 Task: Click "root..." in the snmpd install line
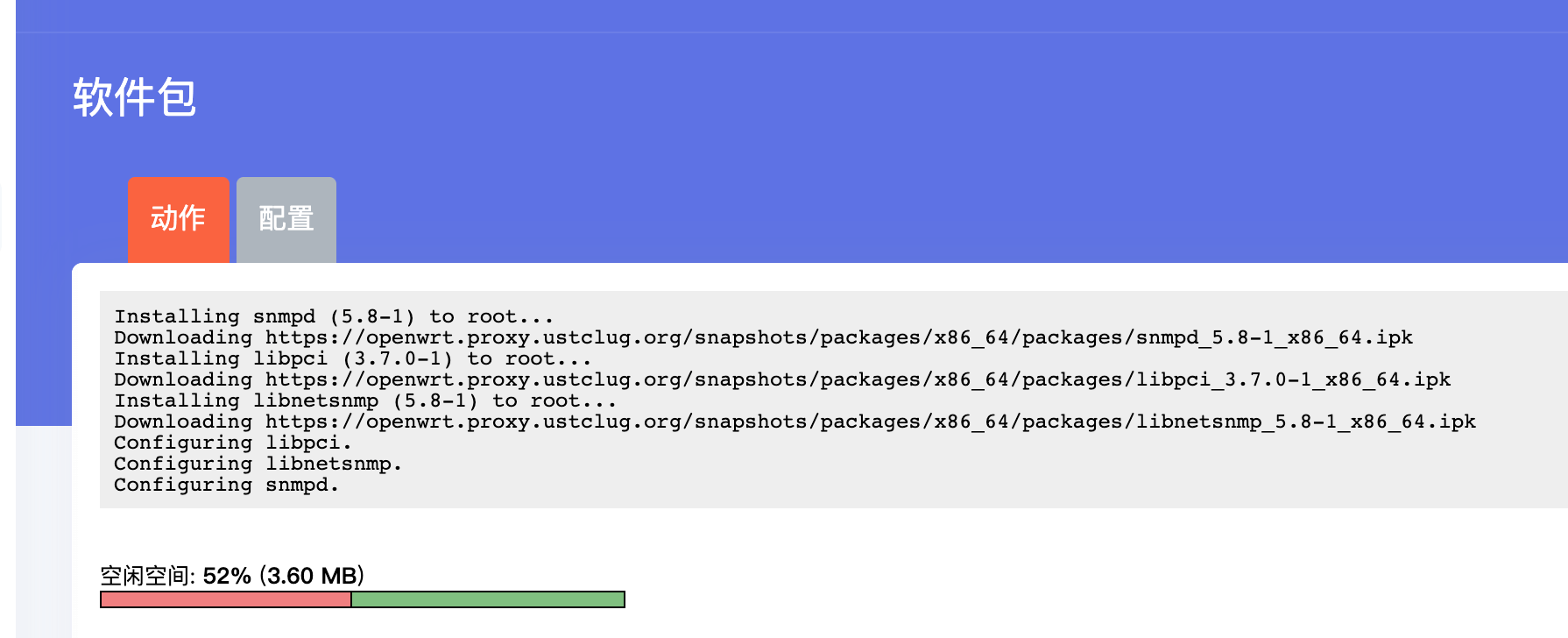tap(510, 316)
